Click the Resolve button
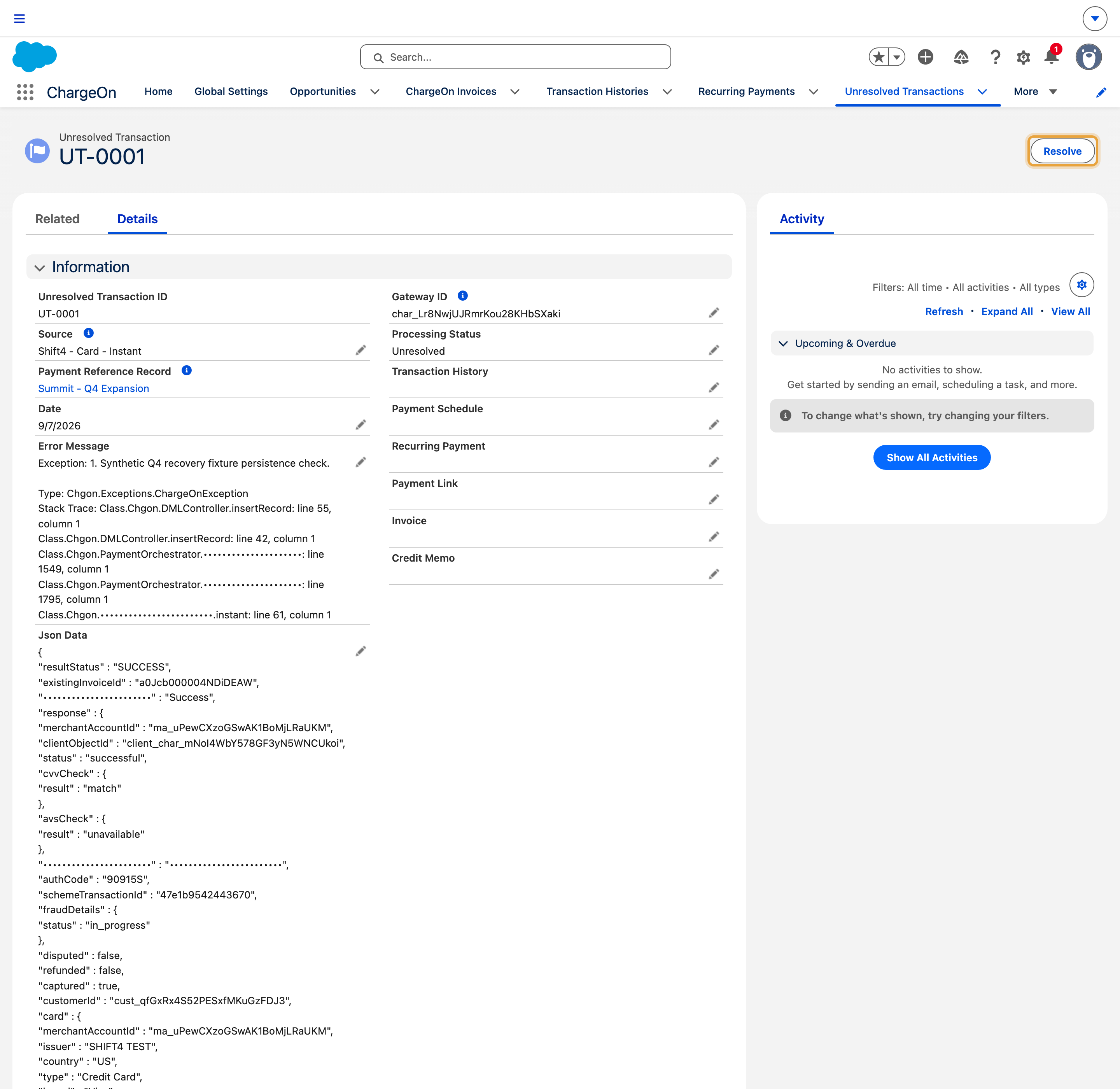Screen dimensions: 1120x1089 click(1062, 151)
